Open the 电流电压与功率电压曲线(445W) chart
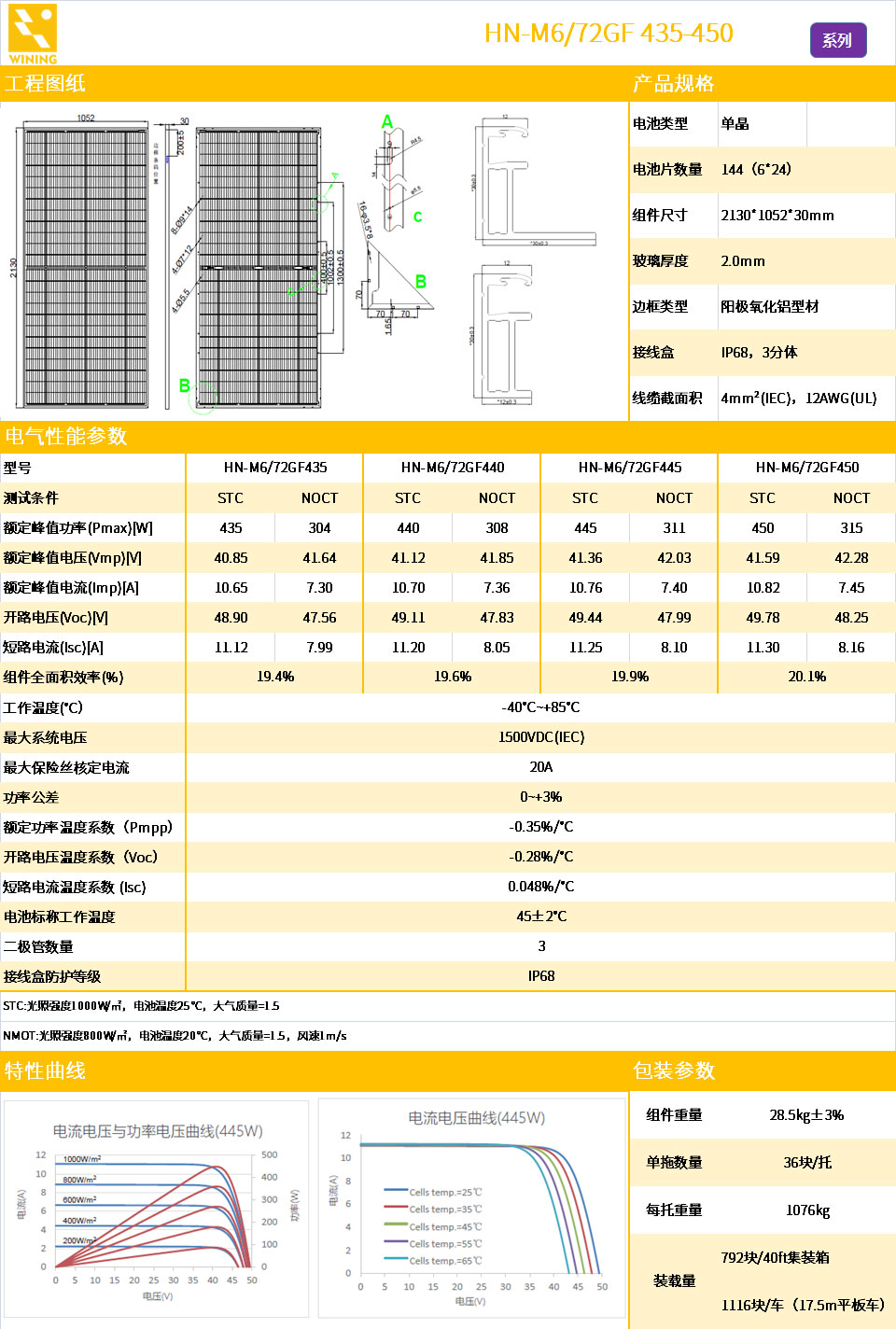Screen dimensions: 896x1329 [157, 1210]
